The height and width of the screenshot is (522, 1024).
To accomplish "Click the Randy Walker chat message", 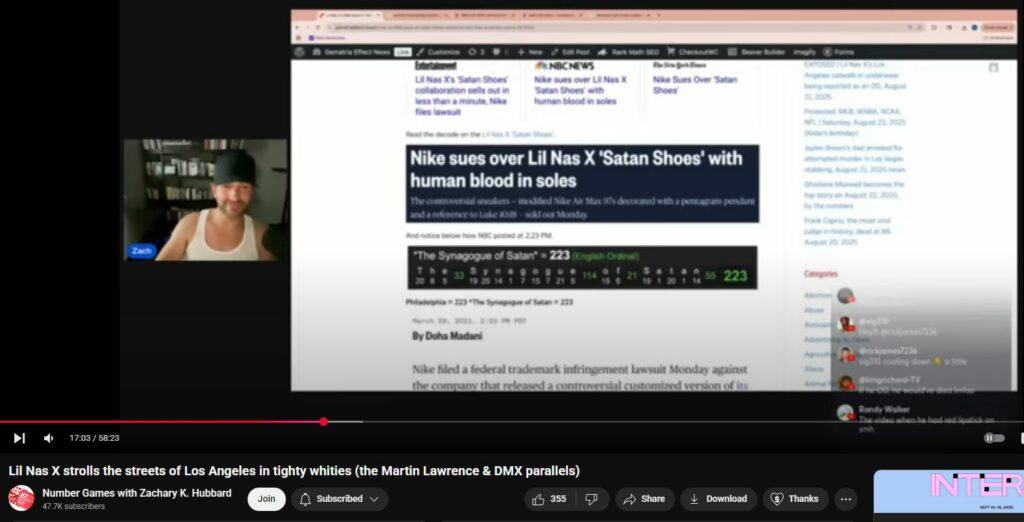I will tap(918, 419).
